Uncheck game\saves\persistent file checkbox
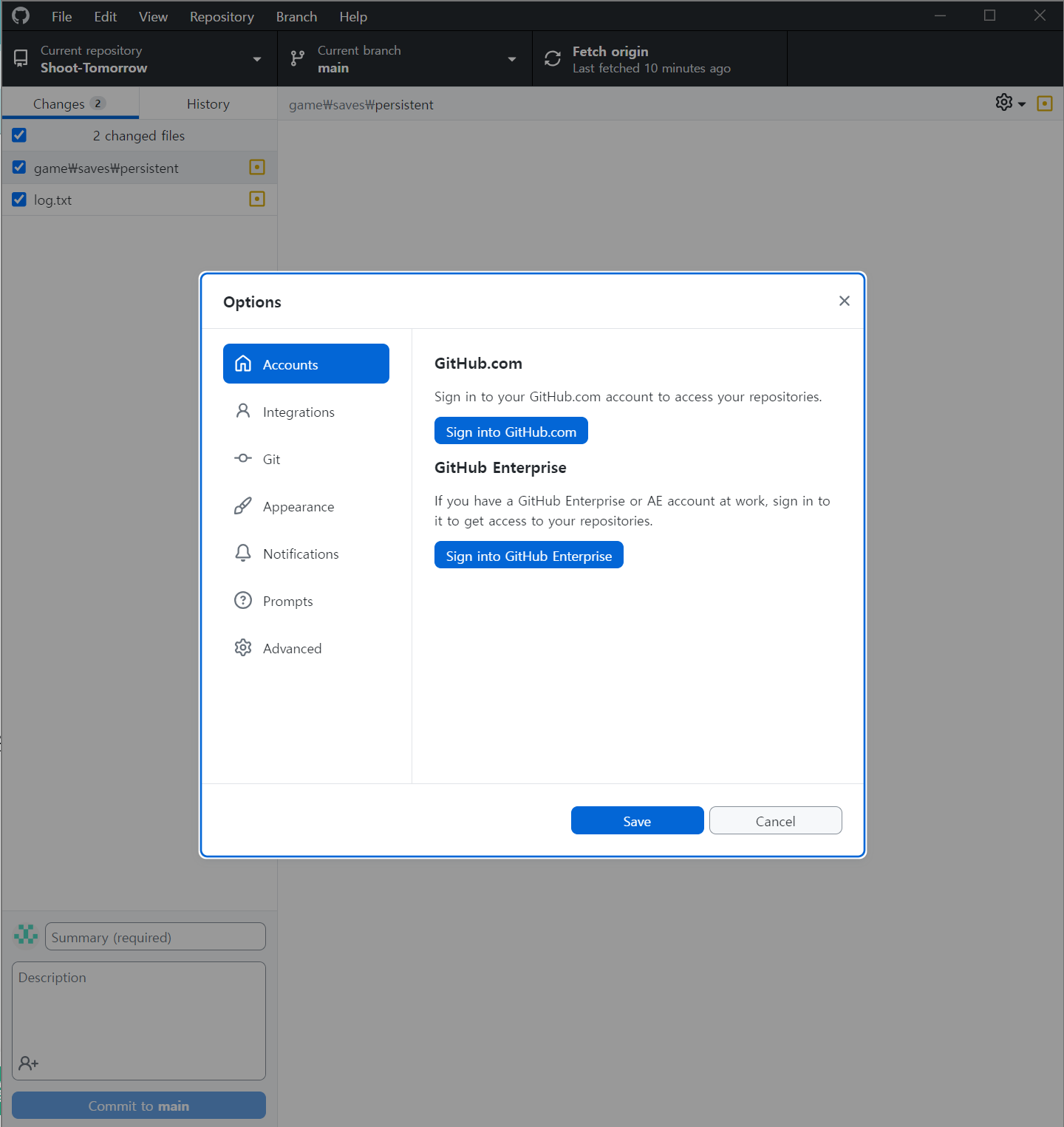The width and height of the screenshot is (1064, 1127). tap(19, 168)
